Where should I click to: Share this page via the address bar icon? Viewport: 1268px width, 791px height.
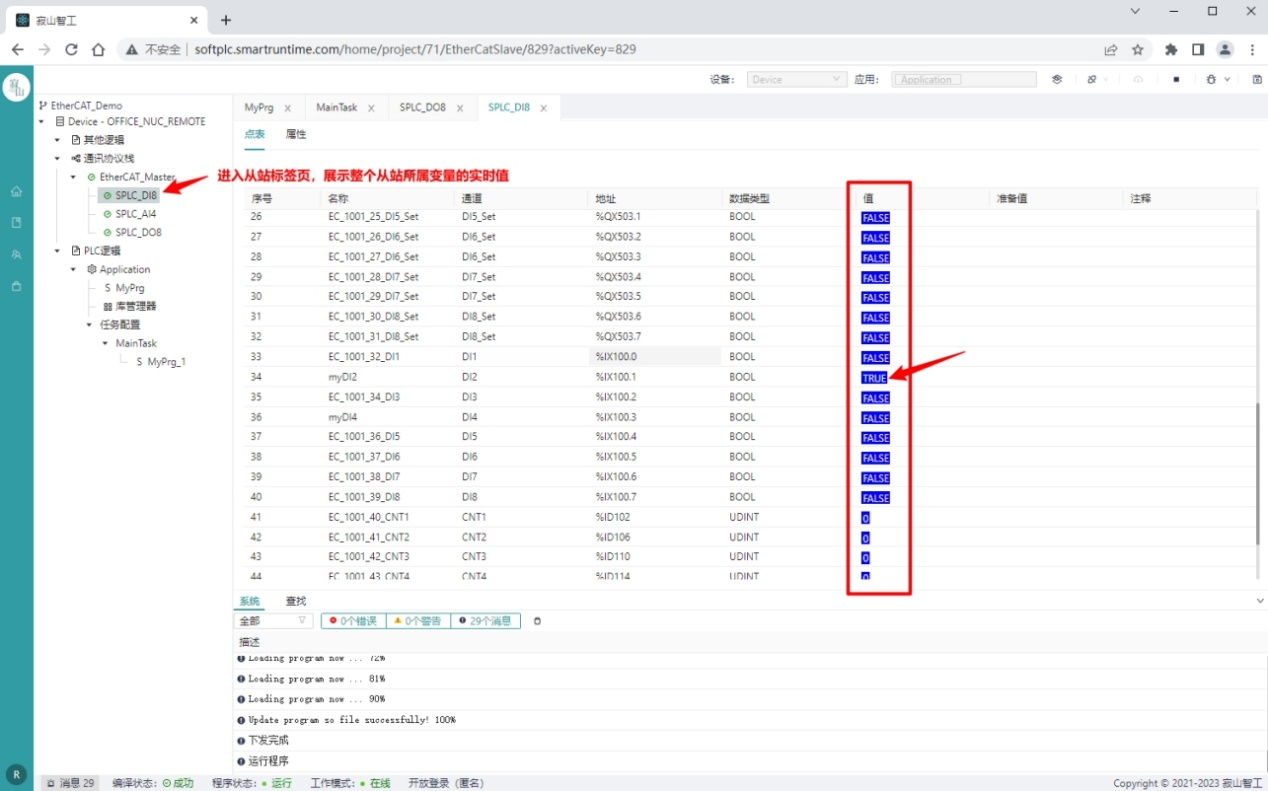coord(1111,49)
